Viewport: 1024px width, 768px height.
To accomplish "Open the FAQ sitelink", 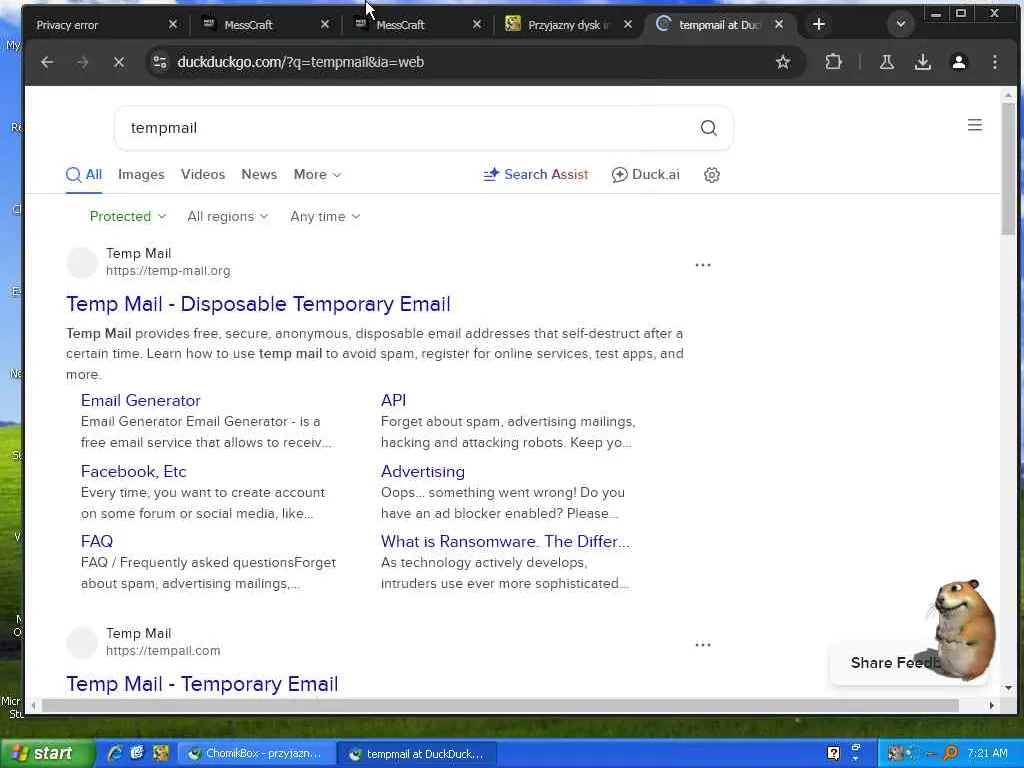I will click(97, 541).
